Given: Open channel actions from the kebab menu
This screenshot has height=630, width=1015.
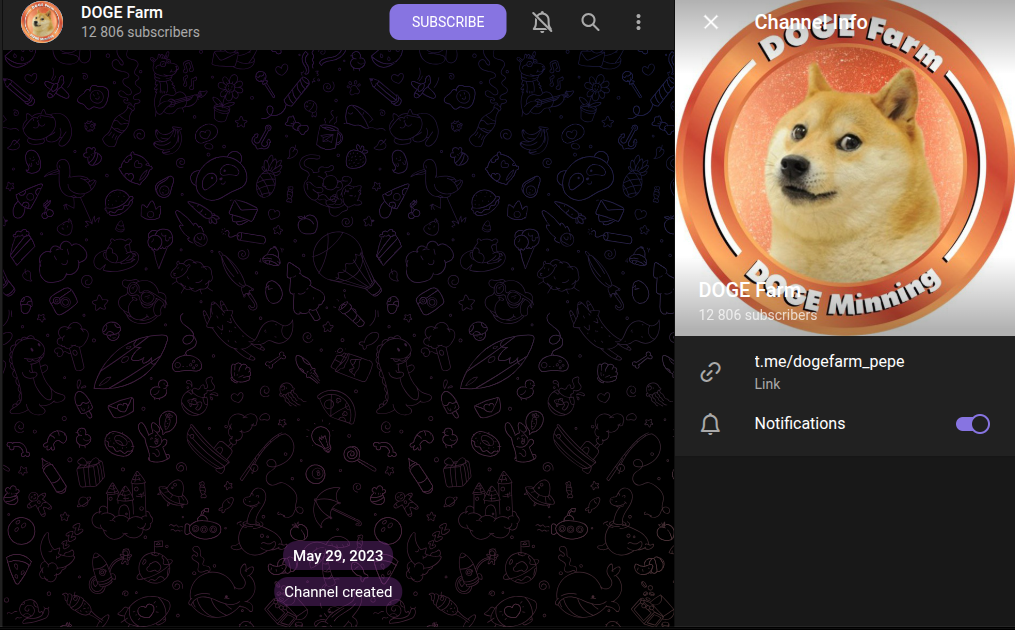Looking at the screenshot, I should pyautogui.click(x=638, y=21).
